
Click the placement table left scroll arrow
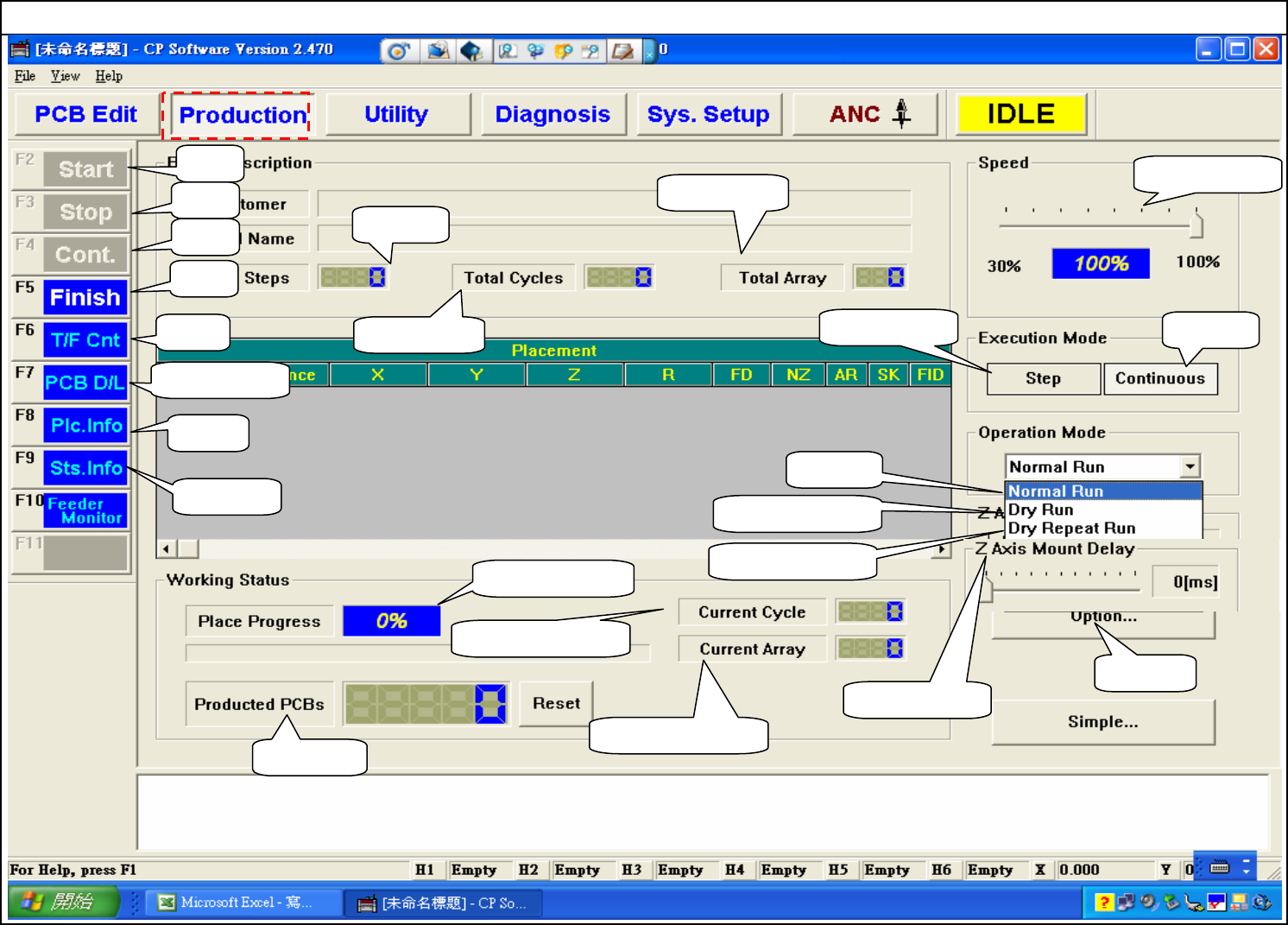pyautogui.click(x=167, y=548)
